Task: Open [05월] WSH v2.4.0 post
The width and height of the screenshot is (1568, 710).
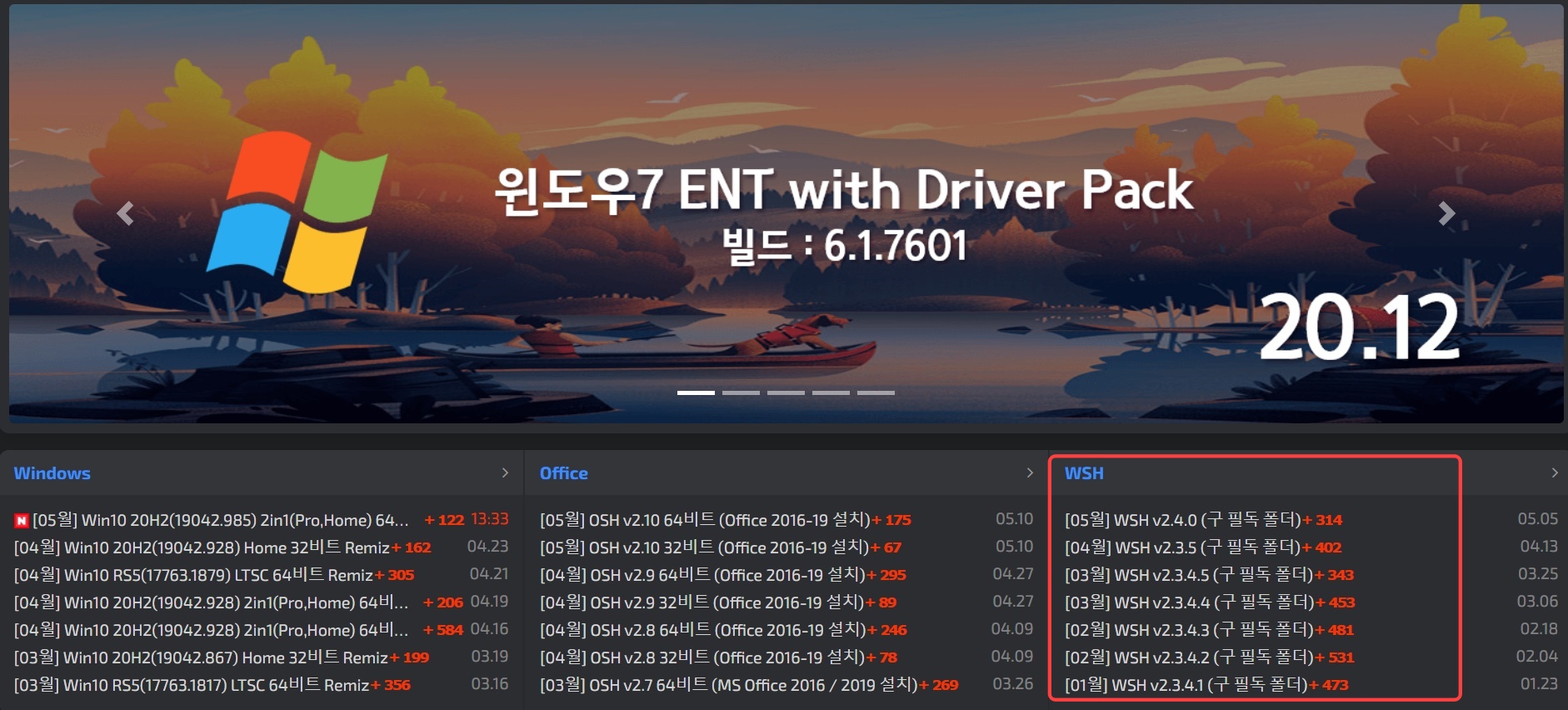Action: click(x=1183, y=520)
